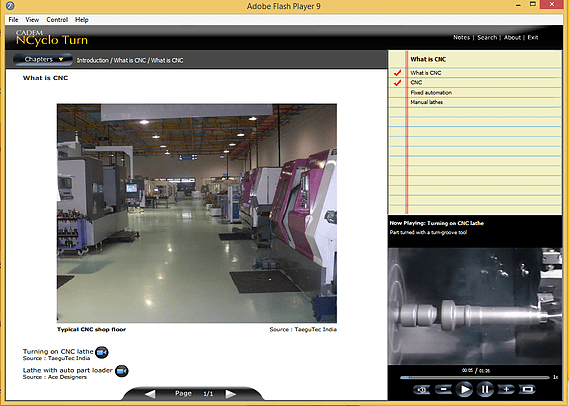Switch video to fullscreen with the rectangle icon
The image size is (569, 406).
point(527,389)
